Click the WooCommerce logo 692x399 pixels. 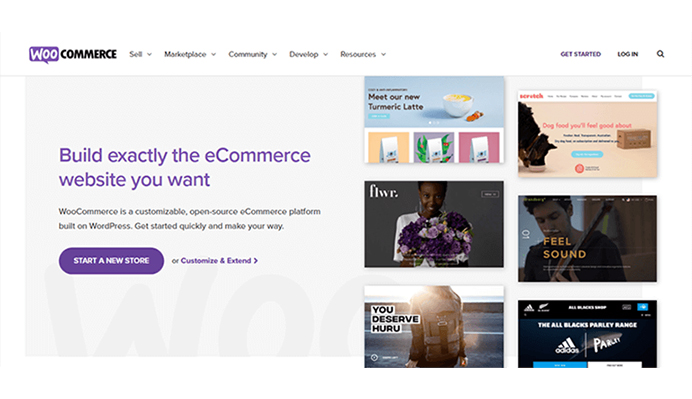73,54
